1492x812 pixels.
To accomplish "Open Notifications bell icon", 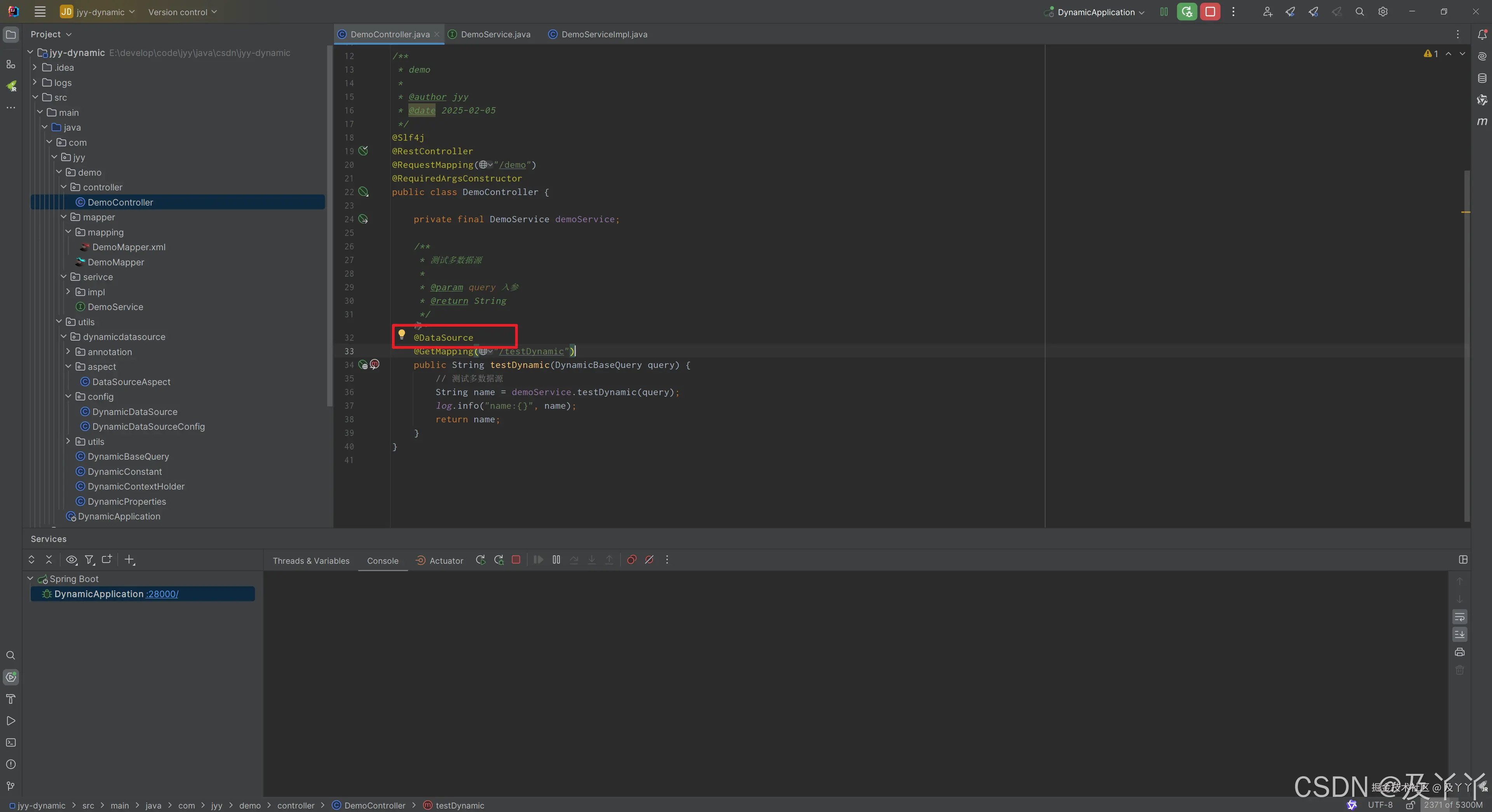I will tap(1482, 35).
